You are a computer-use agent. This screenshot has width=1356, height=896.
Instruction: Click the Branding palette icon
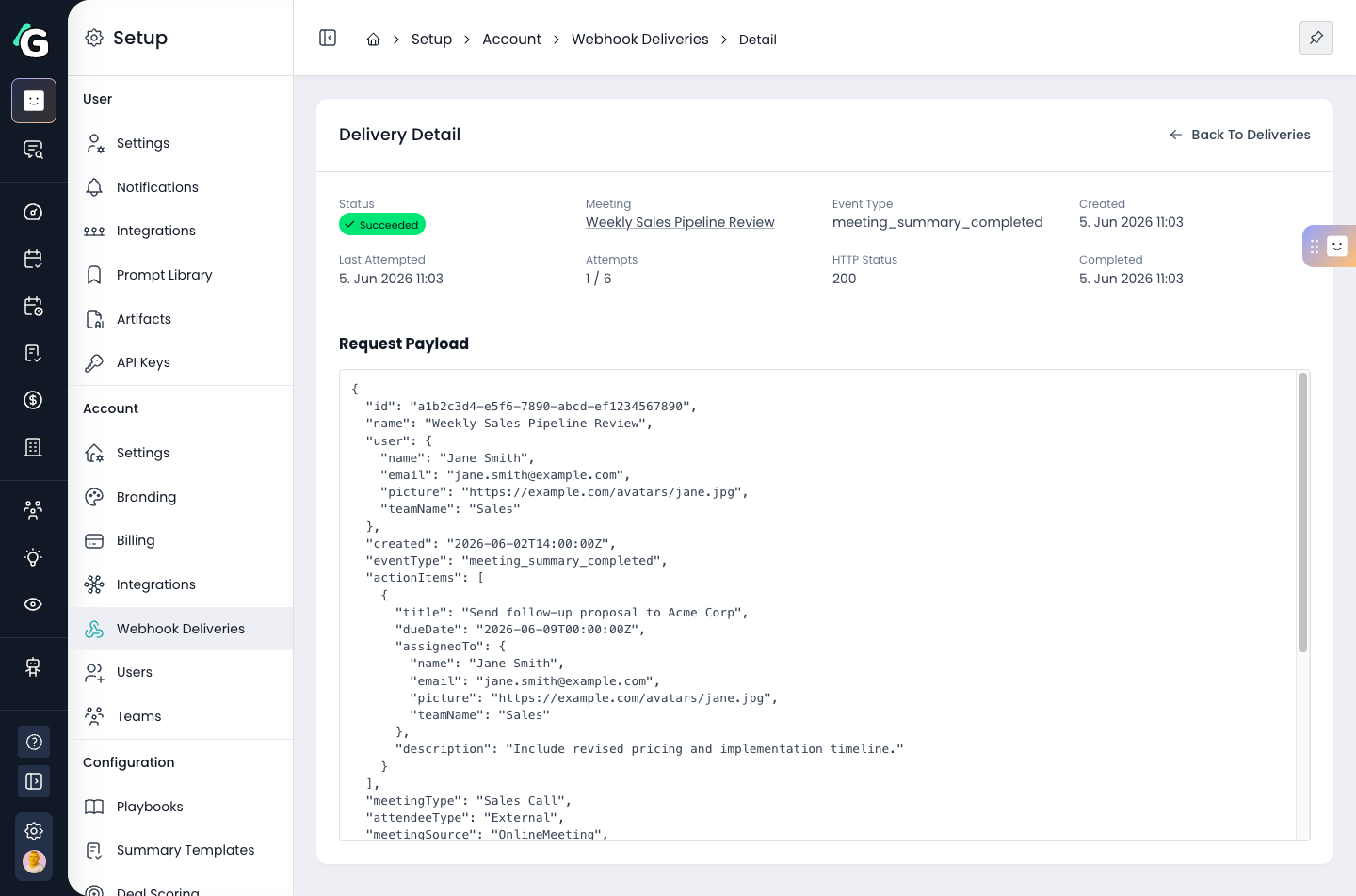click(x=94, y=497)
